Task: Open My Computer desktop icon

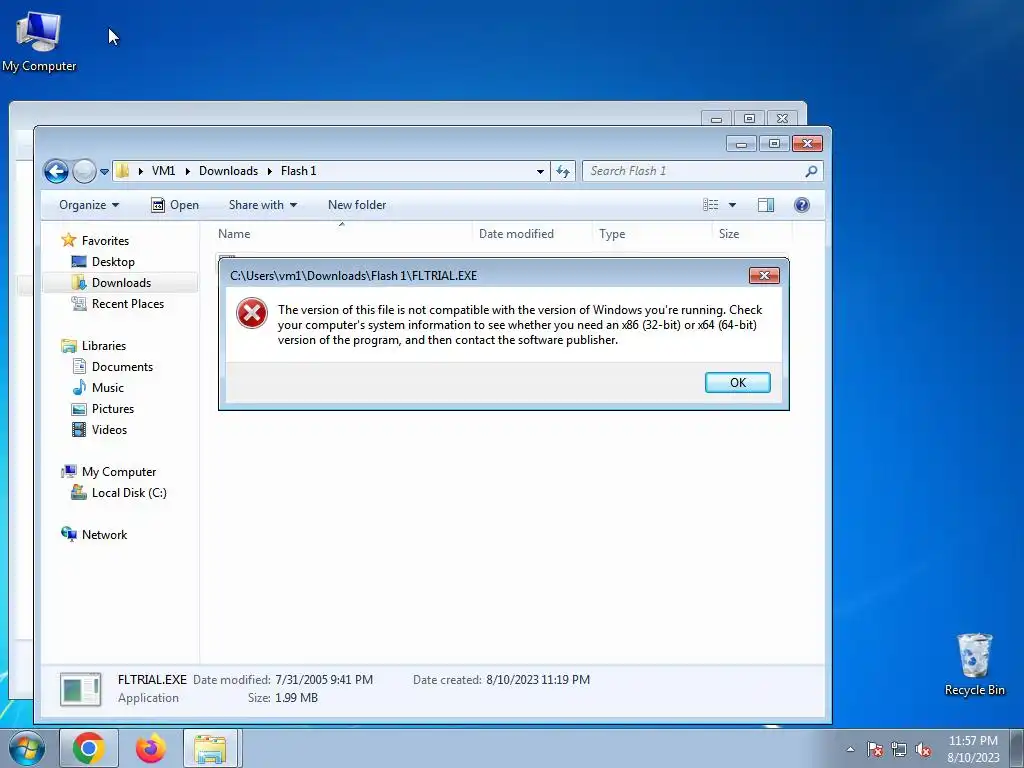Action: (39, 40)
